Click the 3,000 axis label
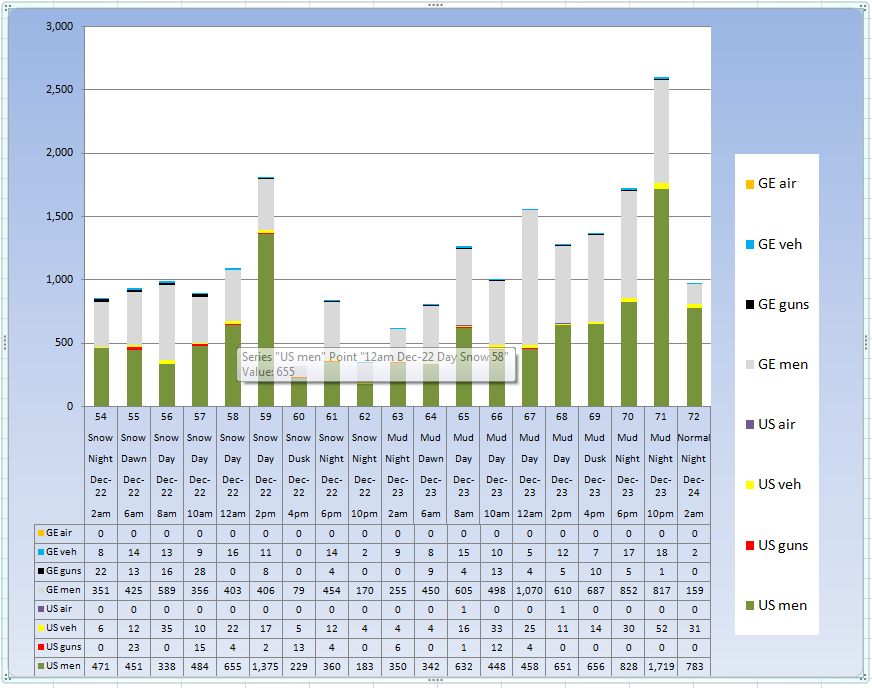This screenshot has width=872, height=688. pyautogui.click(x=59, y=26)
